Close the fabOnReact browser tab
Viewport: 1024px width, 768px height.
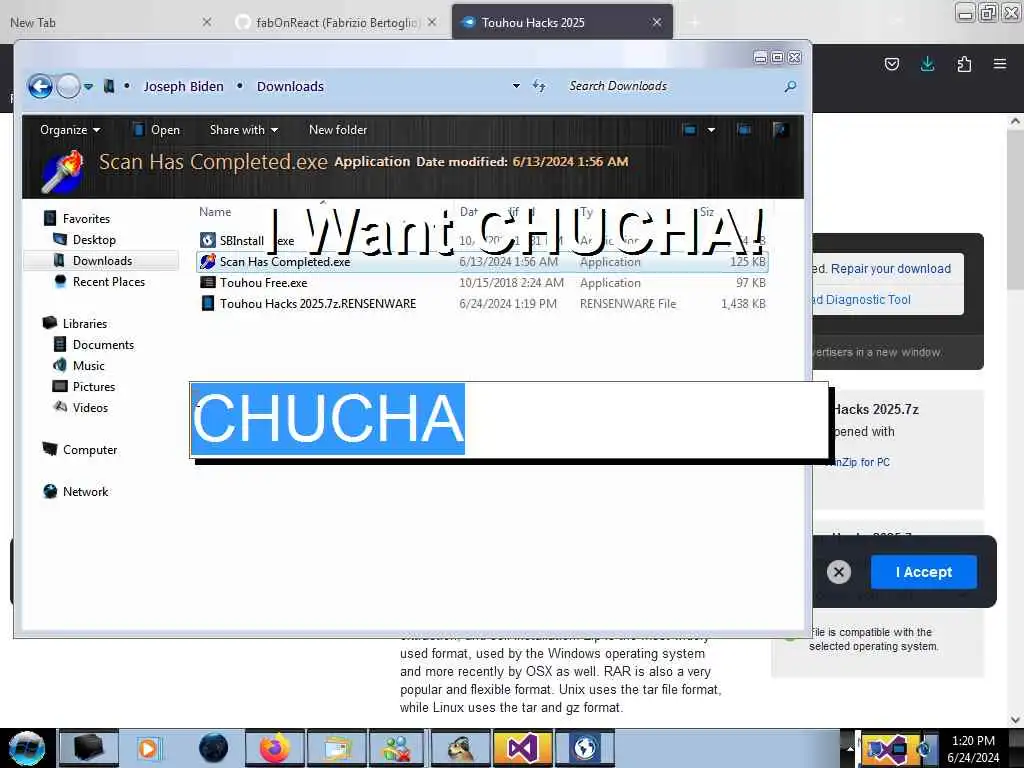432,22
